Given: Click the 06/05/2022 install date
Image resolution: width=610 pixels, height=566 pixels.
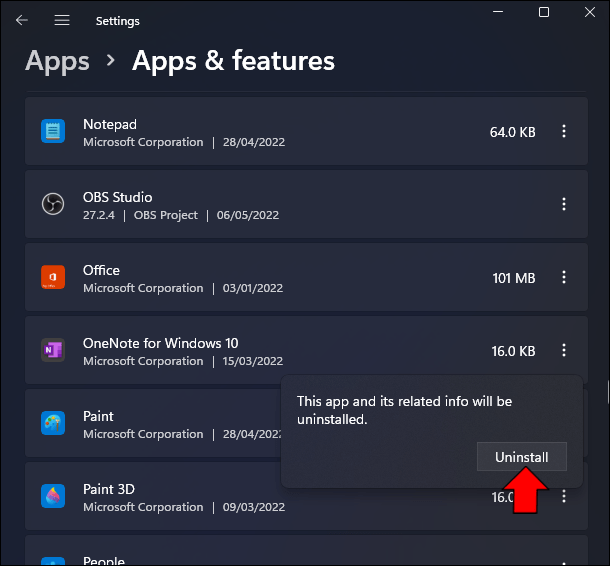Looking at the screenshot, I should pos(248,215).
